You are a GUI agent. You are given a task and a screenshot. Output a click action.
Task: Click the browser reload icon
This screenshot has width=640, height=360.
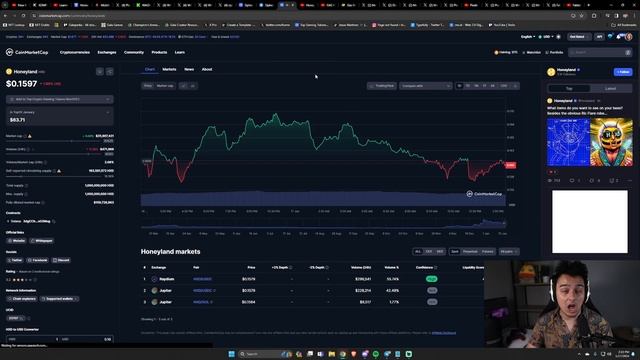[x=23, y=16]
